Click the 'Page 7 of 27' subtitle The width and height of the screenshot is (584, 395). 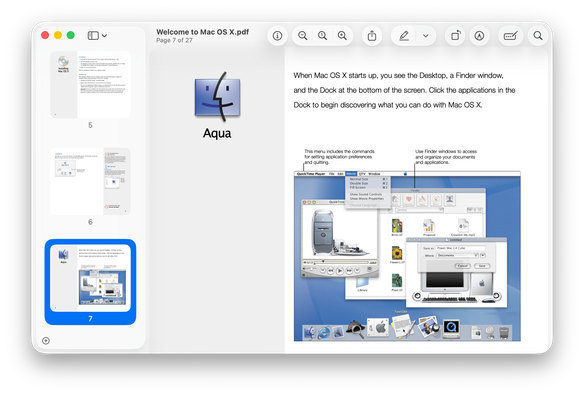pyautogui.click(x=174, y=40)
